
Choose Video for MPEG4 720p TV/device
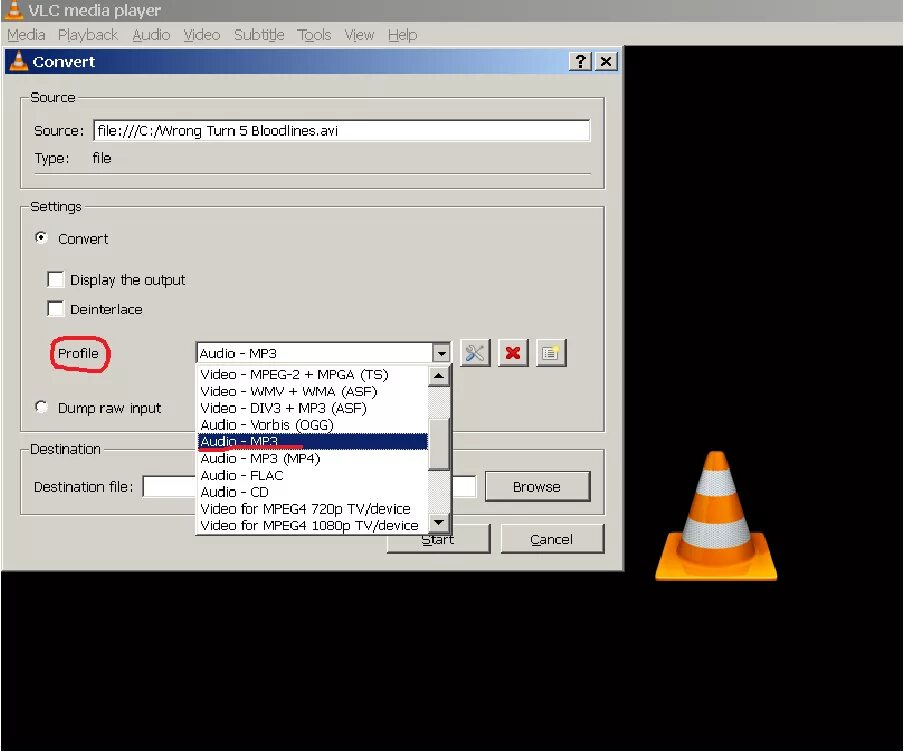(313, 509)
